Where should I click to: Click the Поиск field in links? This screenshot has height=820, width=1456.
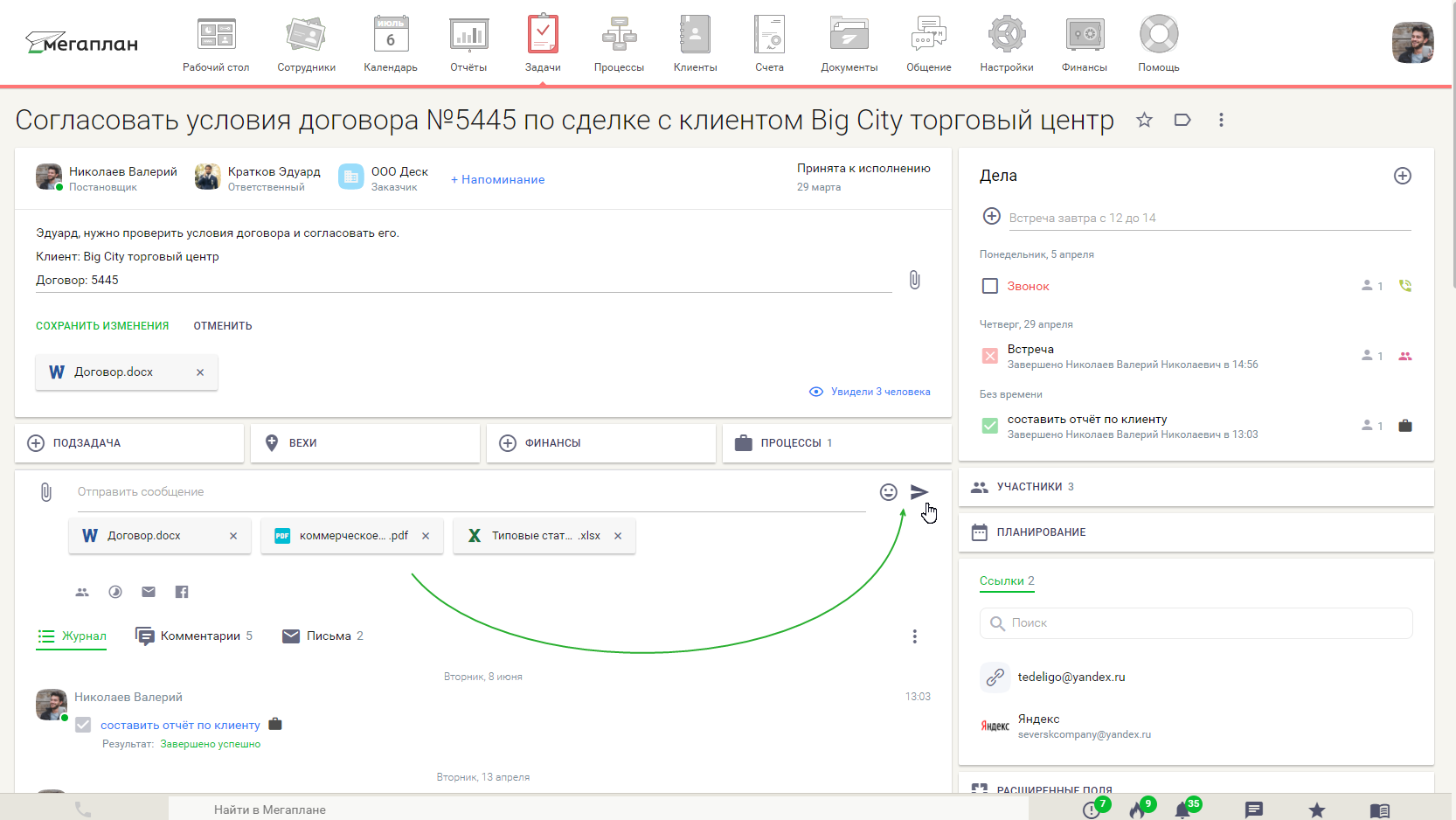[x=1196, y=623]
